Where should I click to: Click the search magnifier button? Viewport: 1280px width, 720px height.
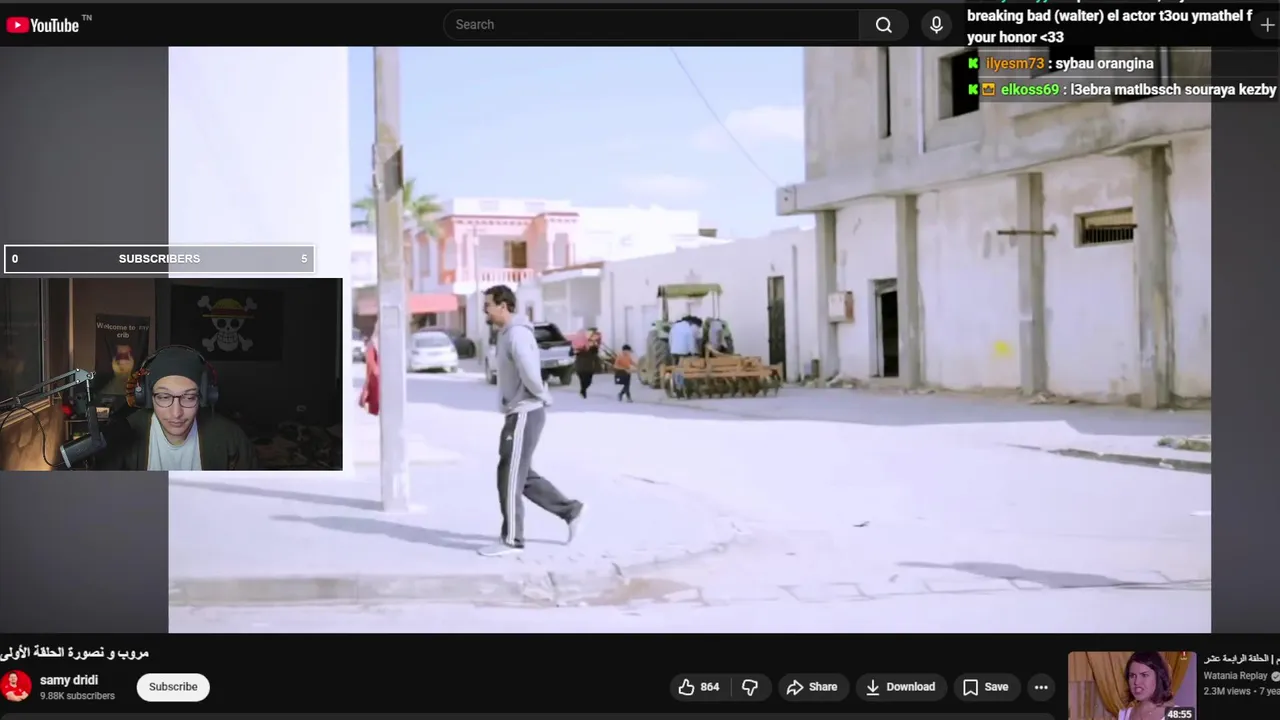[x=884, y=25]
